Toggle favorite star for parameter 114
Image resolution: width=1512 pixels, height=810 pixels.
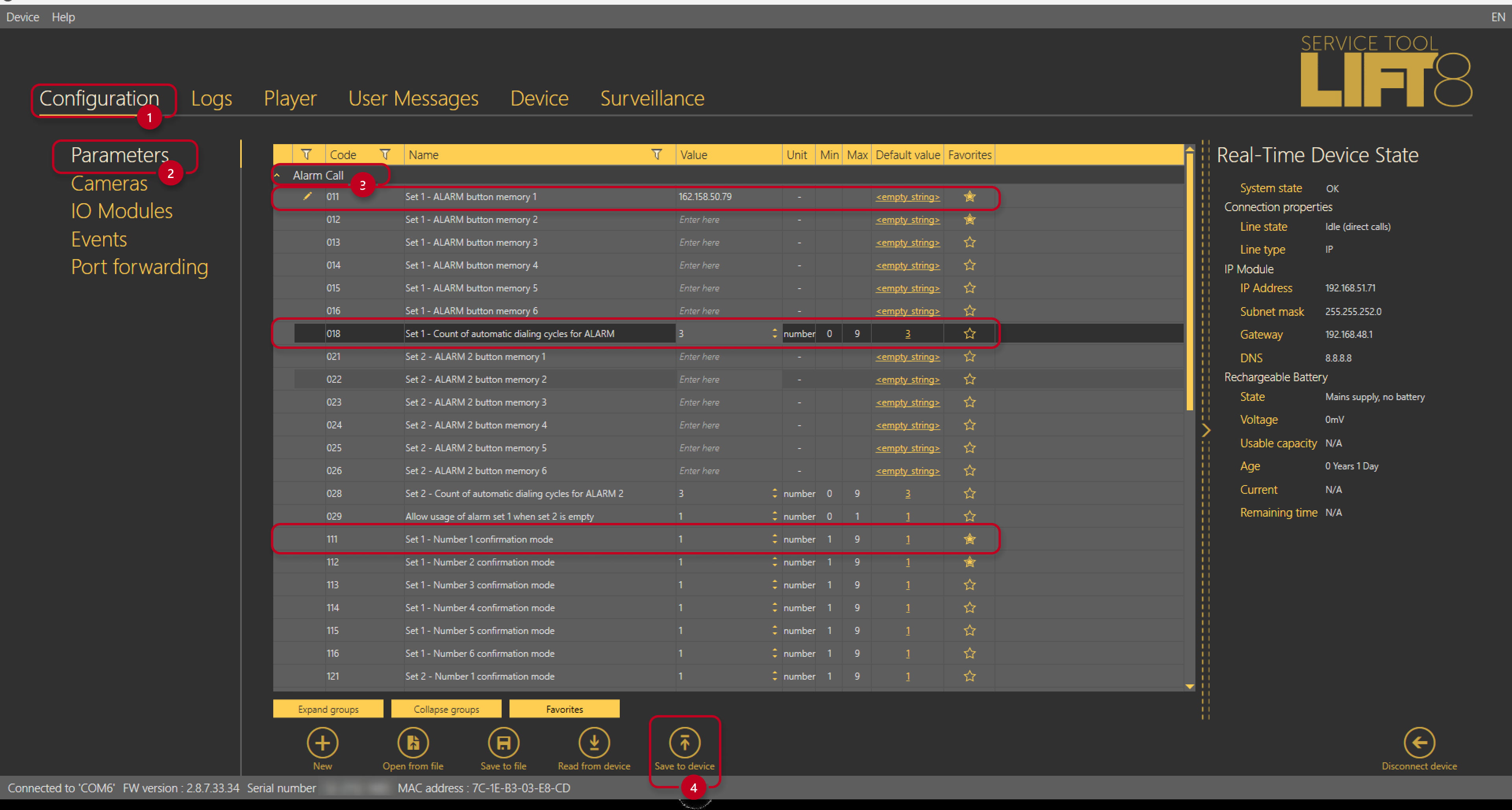(x=970, y=608)
